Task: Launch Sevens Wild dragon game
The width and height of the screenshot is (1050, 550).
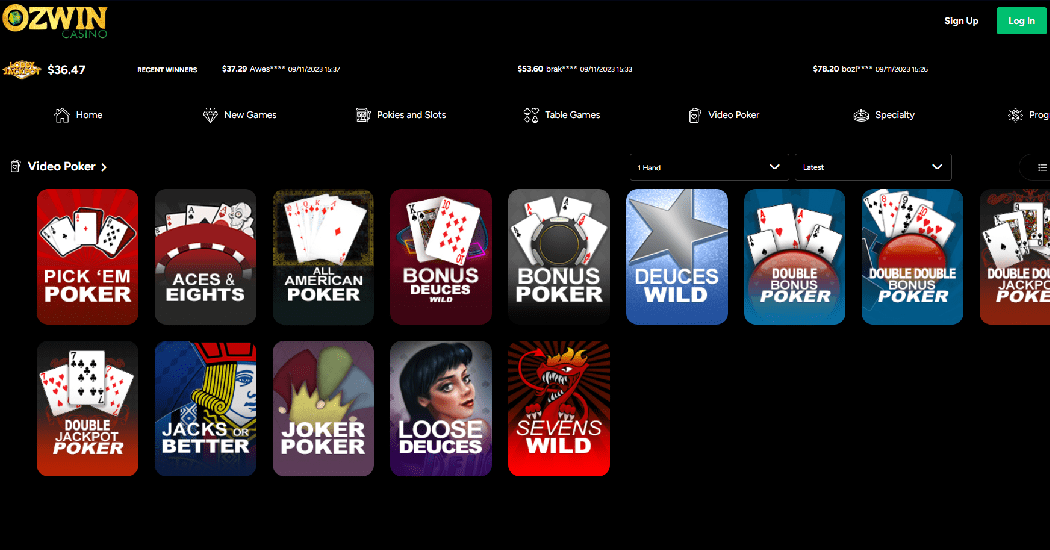Action: click(x=558, y=409)
